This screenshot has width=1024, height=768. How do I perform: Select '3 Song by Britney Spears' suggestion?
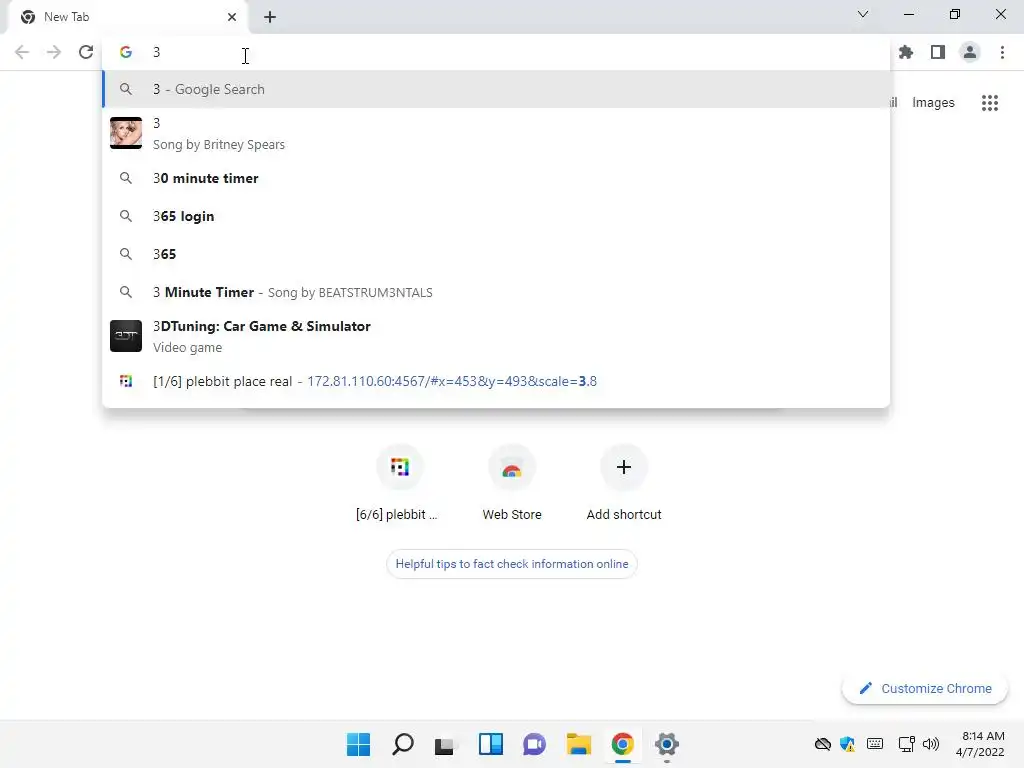(x=496, y=133)
